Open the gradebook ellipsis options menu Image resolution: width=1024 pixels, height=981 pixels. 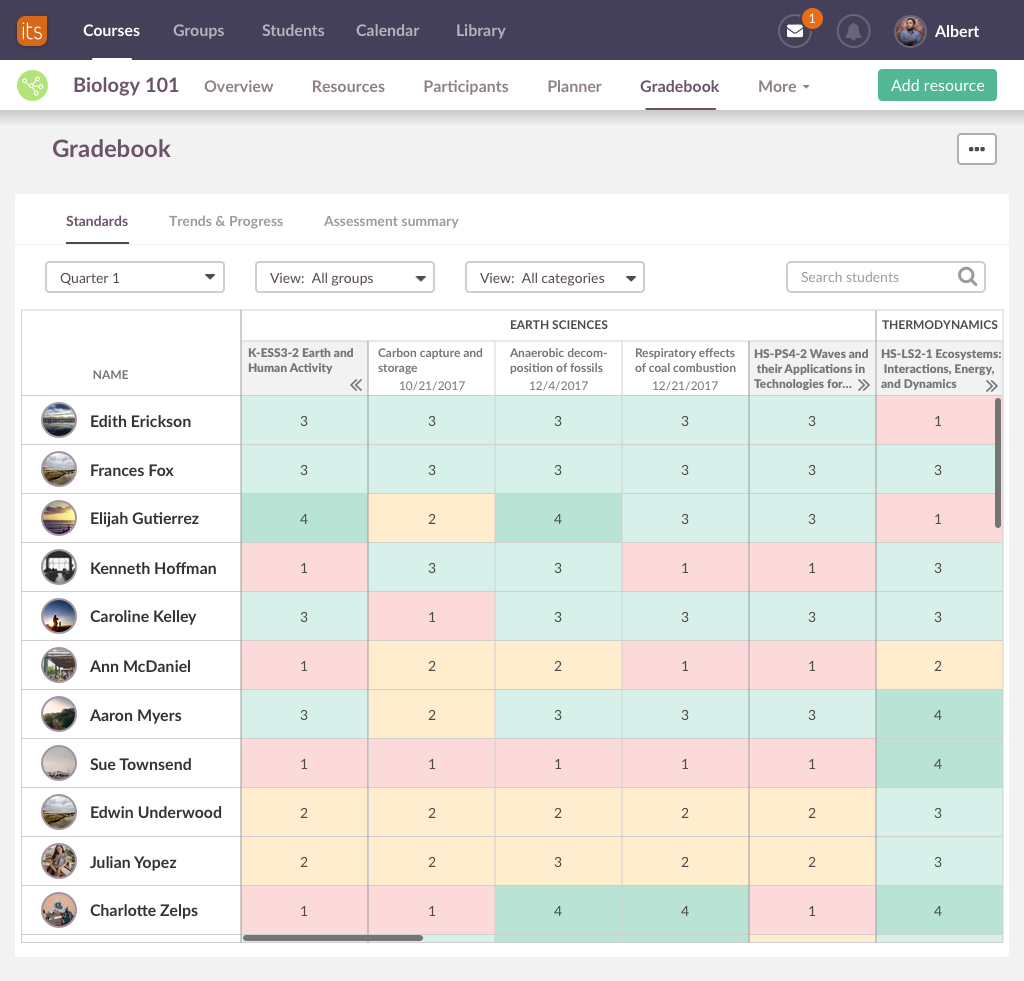[976, 148]
